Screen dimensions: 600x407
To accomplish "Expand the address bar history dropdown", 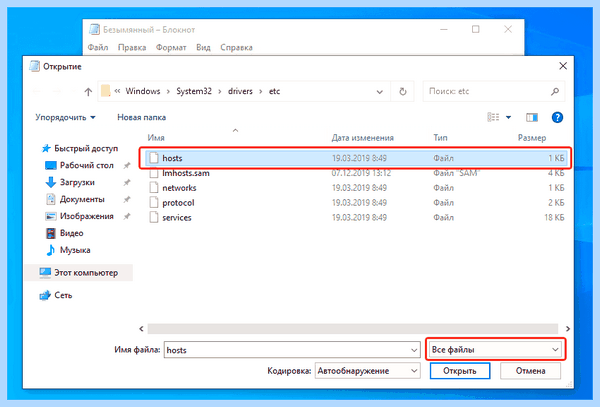I will [x=380, y=92].
